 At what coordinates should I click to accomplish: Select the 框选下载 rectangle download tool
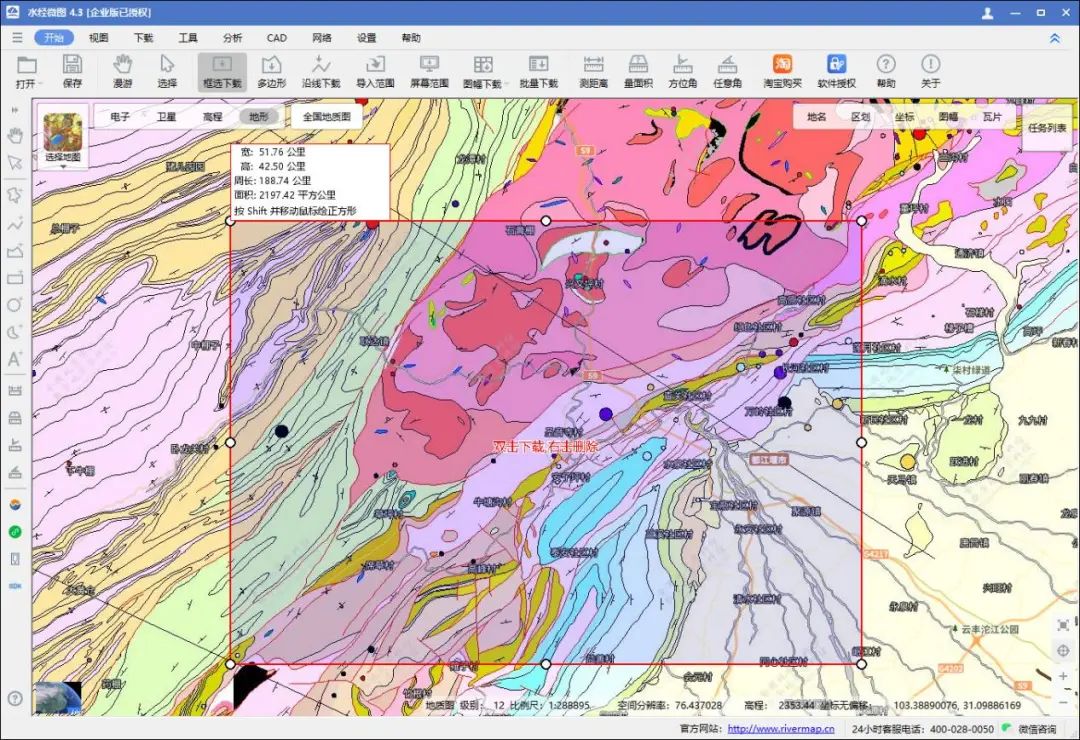[222, 72]
